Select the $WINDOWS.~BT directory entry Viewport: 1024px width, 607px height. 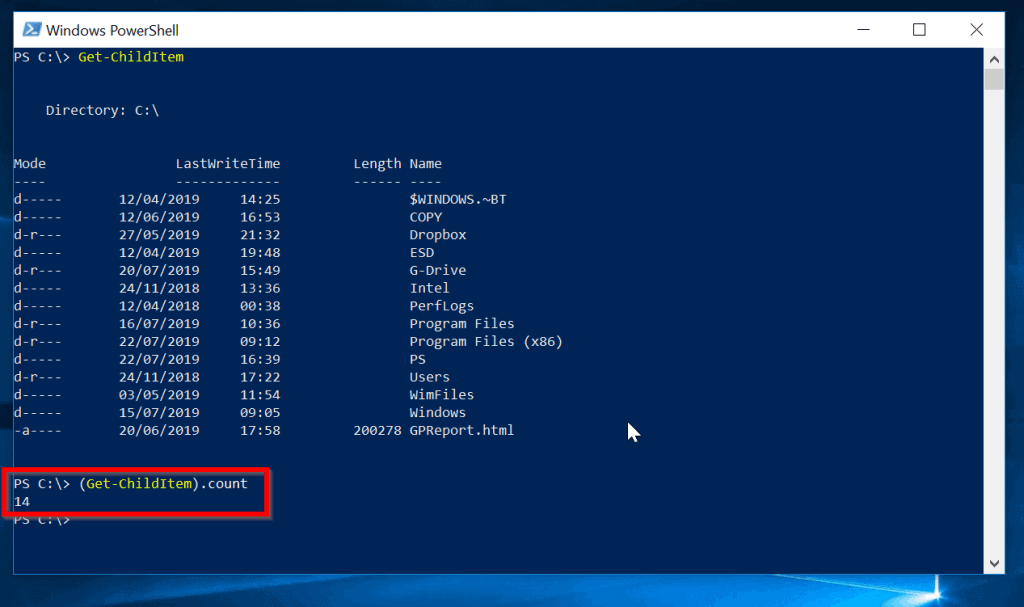pos(458,199)
